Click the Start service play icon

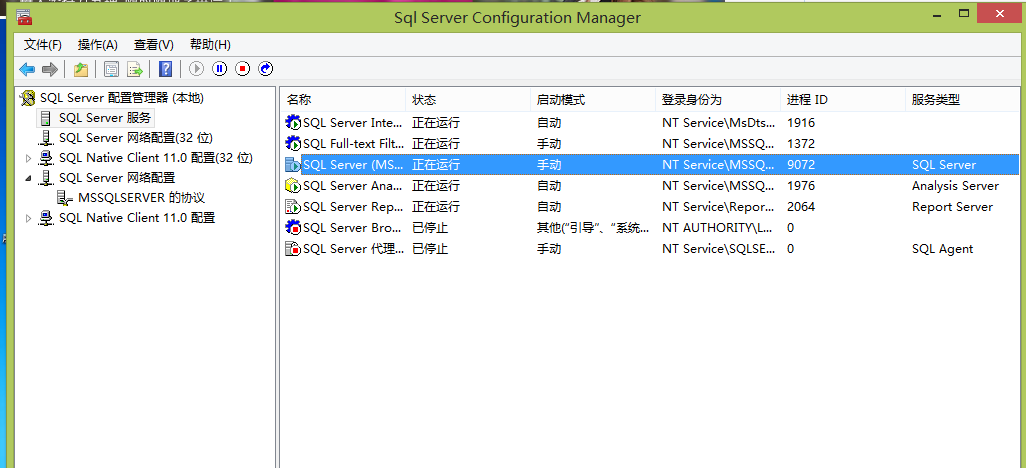(196, 69)
